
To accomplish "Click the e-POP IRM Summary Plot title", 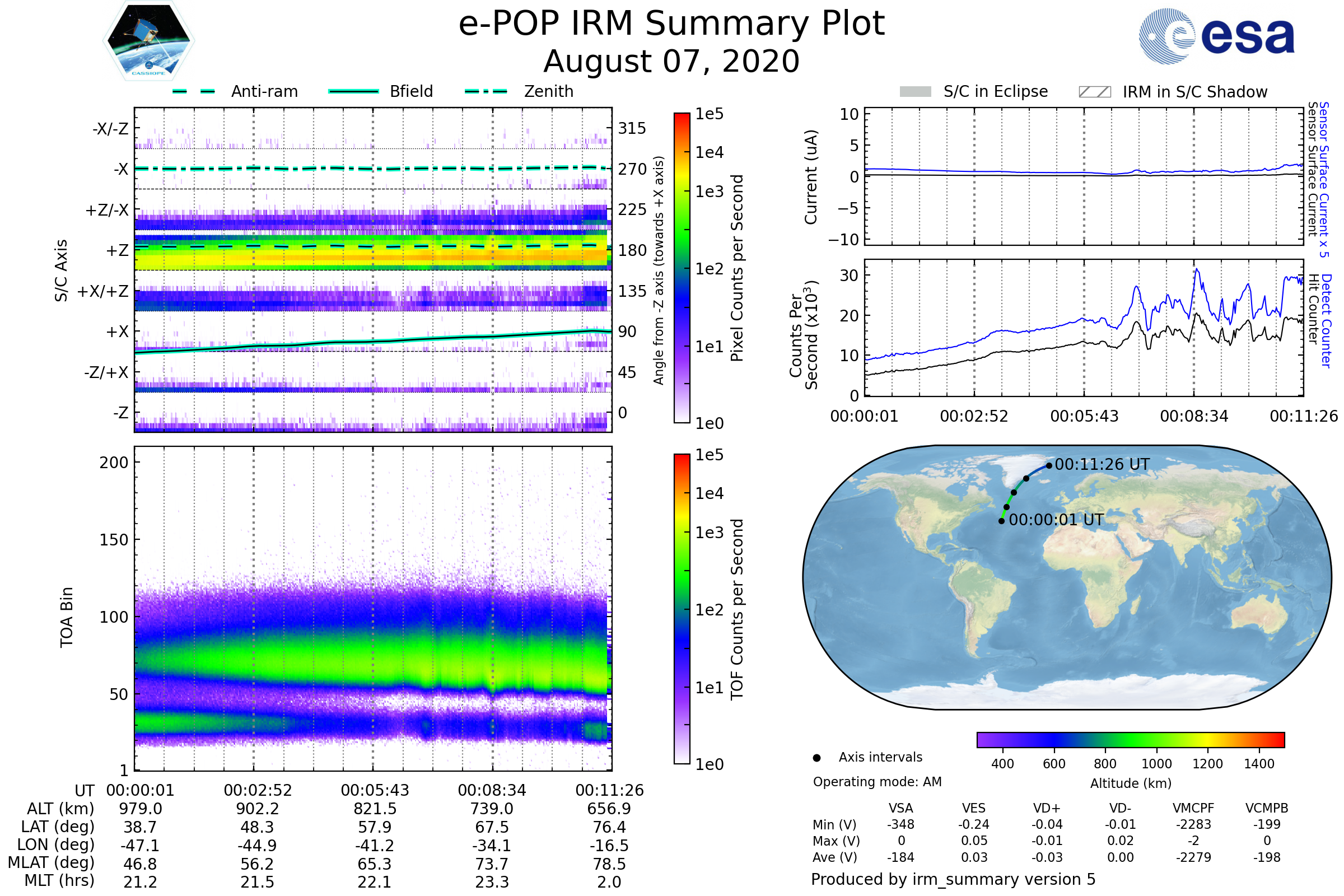I will pyautogui.click(x=671, y=24).
